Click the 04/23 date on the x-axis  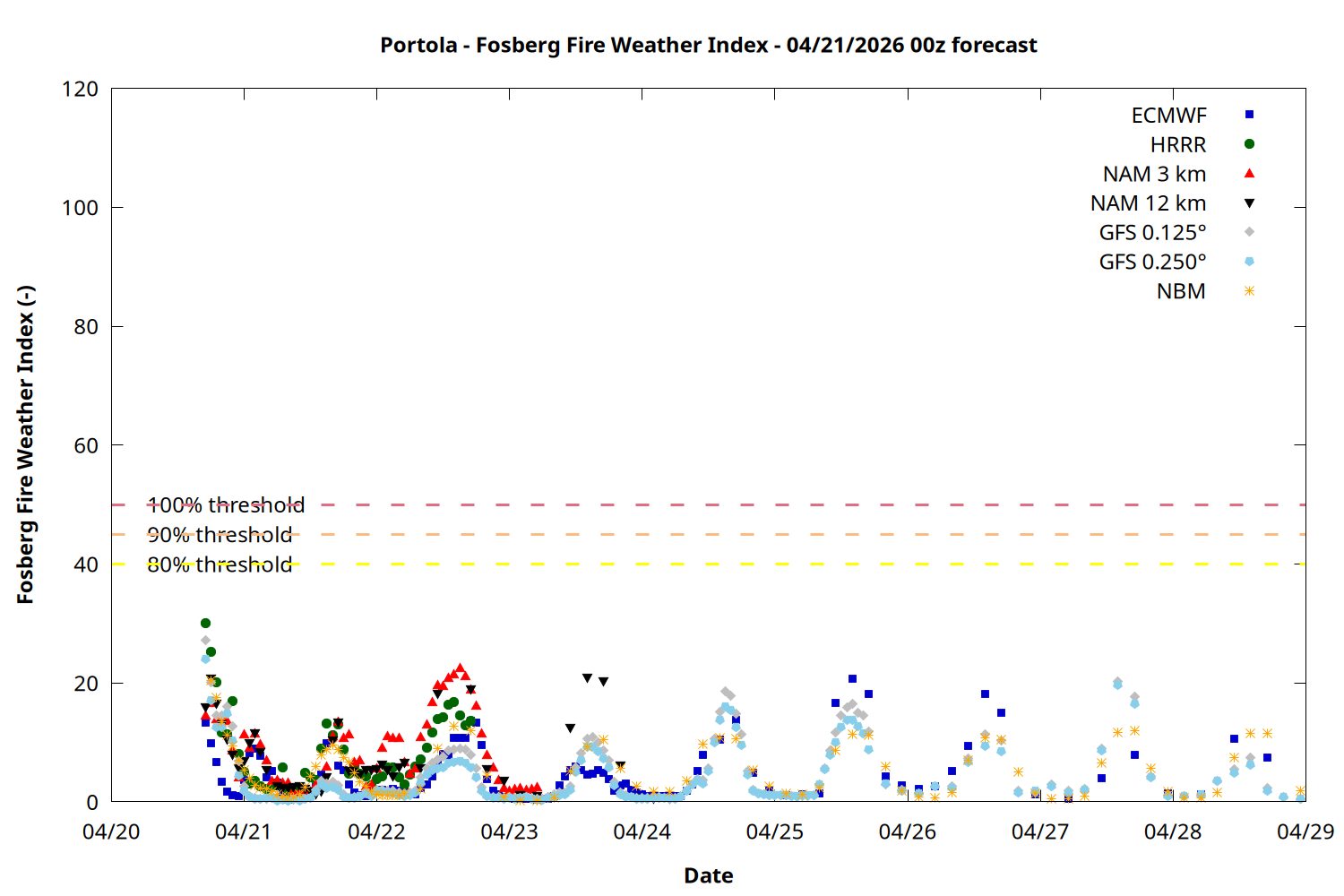[509, 831]
